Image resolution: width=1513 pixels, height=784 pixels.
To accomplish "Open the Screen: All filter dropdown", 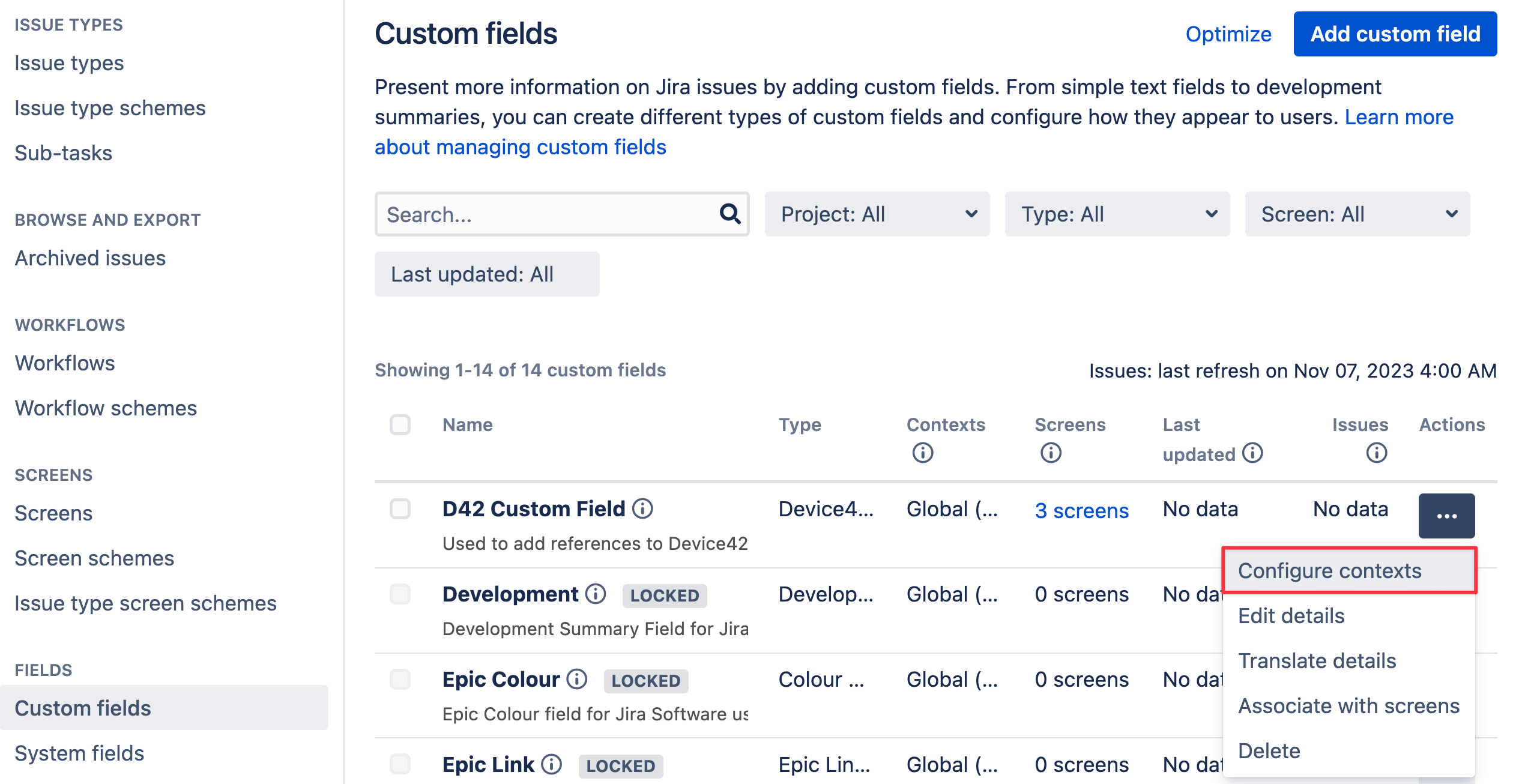I will click(x=1358, y=214).
